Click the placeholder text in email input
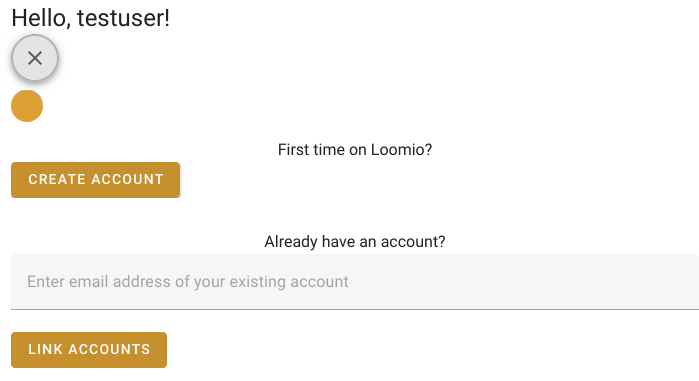The width and height of the screenshot is (699, 381). tap(188, 282)
